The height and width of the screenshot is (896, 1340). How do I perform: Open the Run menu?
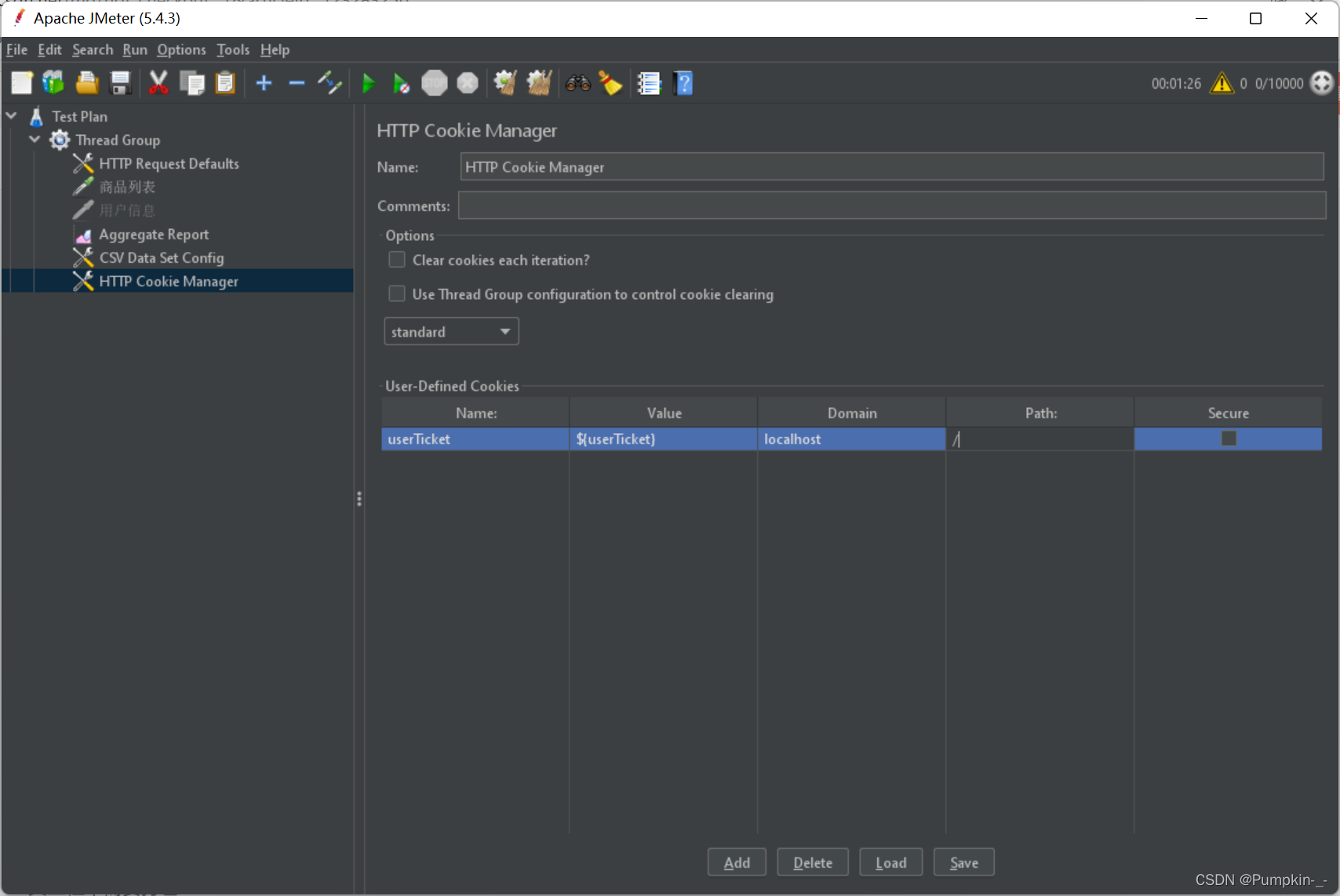coord(135,49)
